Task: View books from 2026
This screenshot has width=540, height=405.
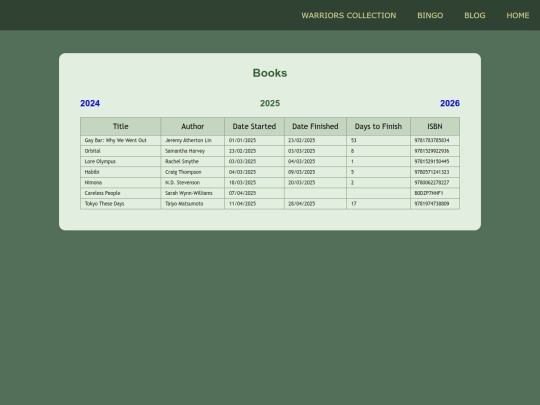Action: click(x=450, y=103)
